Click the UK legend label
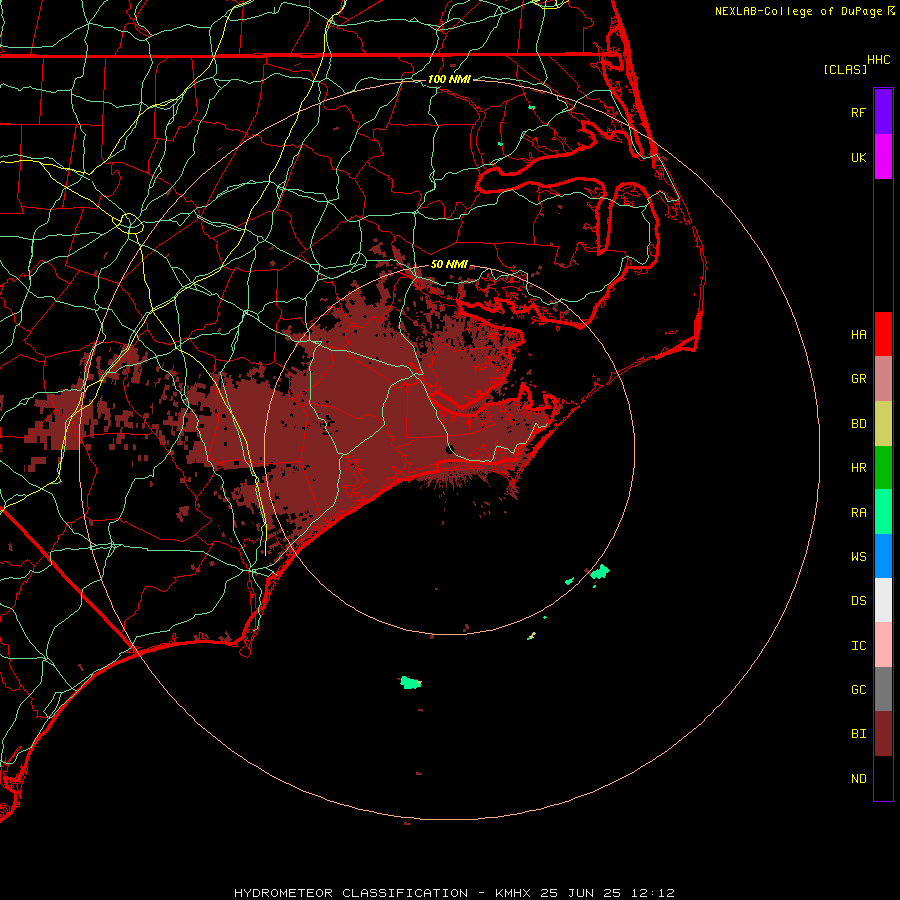Viewport: 900px width, 900px height. pyautogui.click(x=858, y=157)
